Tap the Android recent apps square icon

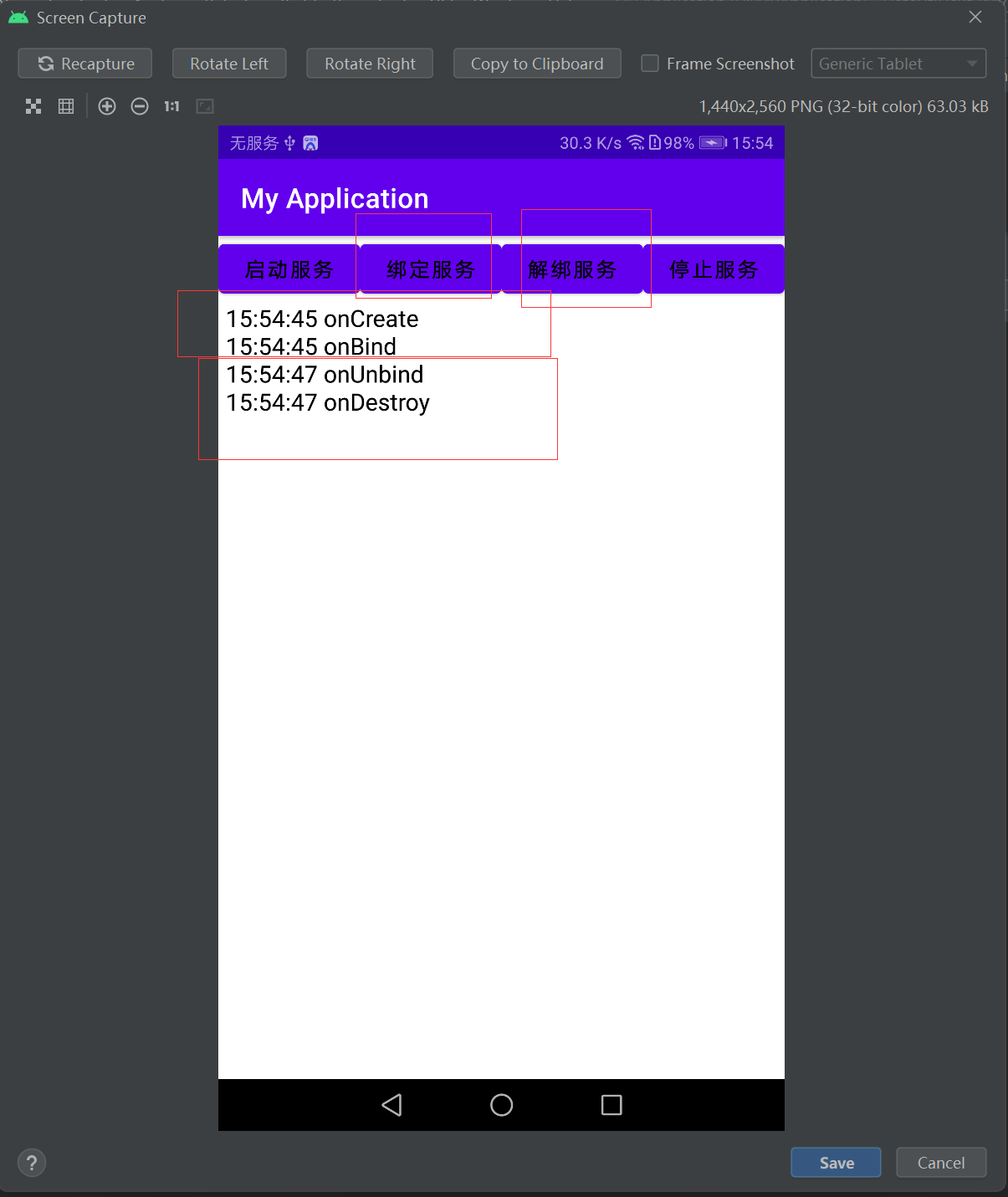(x=611, y=1105)
